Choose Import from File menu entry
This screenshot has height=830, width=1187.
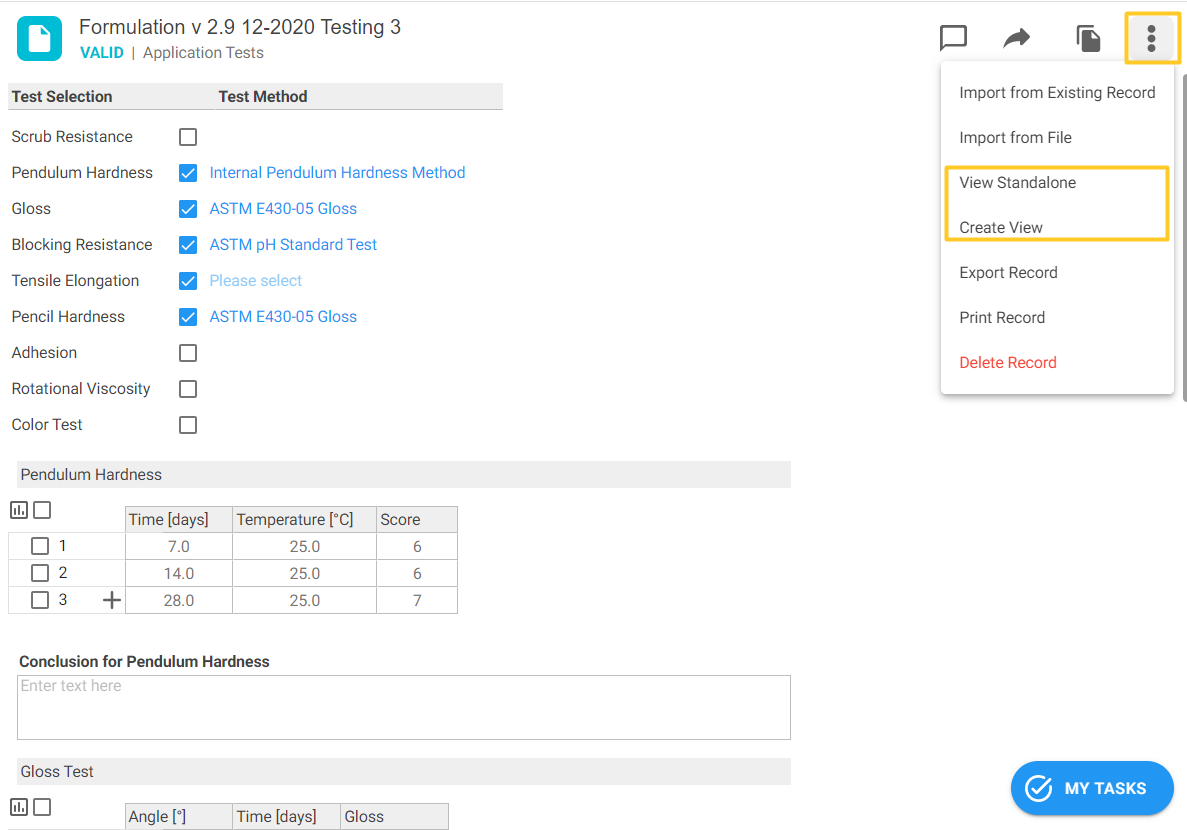[x=1057, y=138]
